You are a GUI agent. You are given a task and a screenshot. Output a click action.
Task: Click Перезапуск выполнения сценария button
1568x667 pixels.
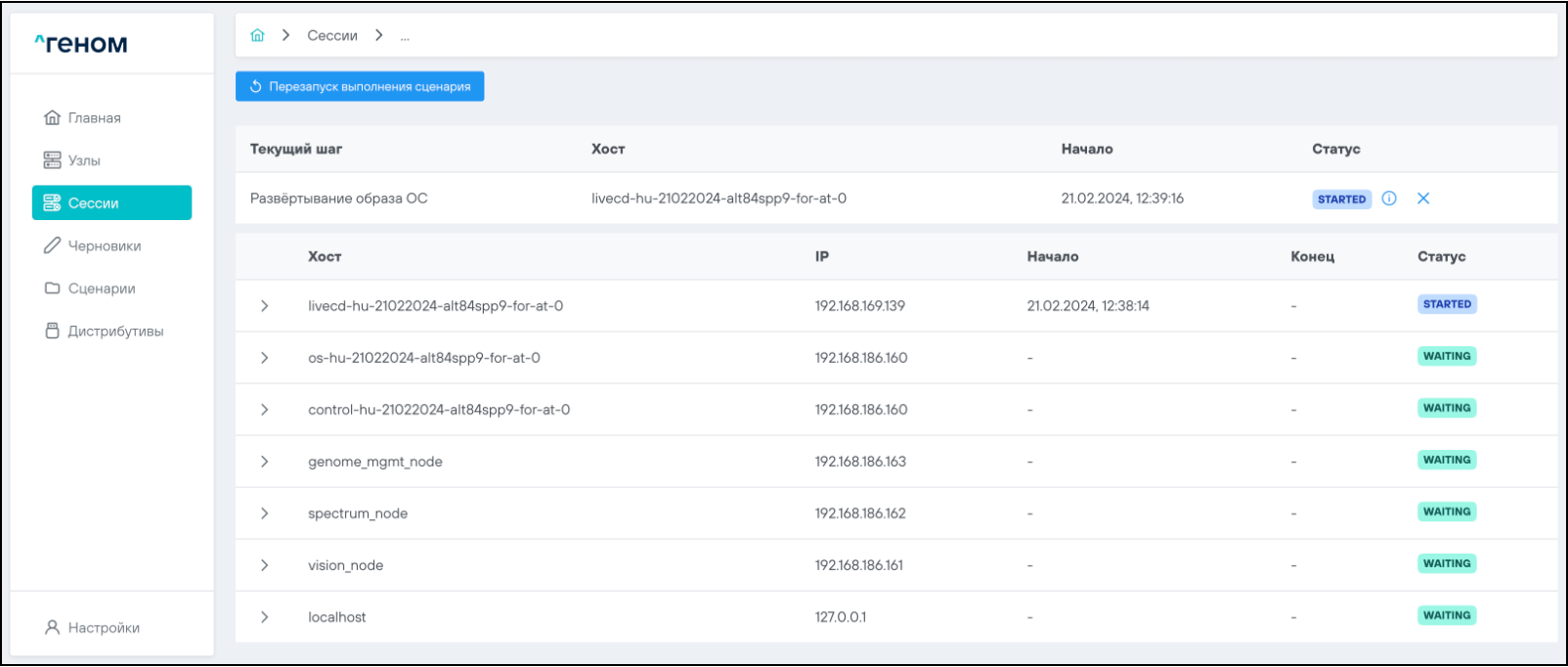360,86
